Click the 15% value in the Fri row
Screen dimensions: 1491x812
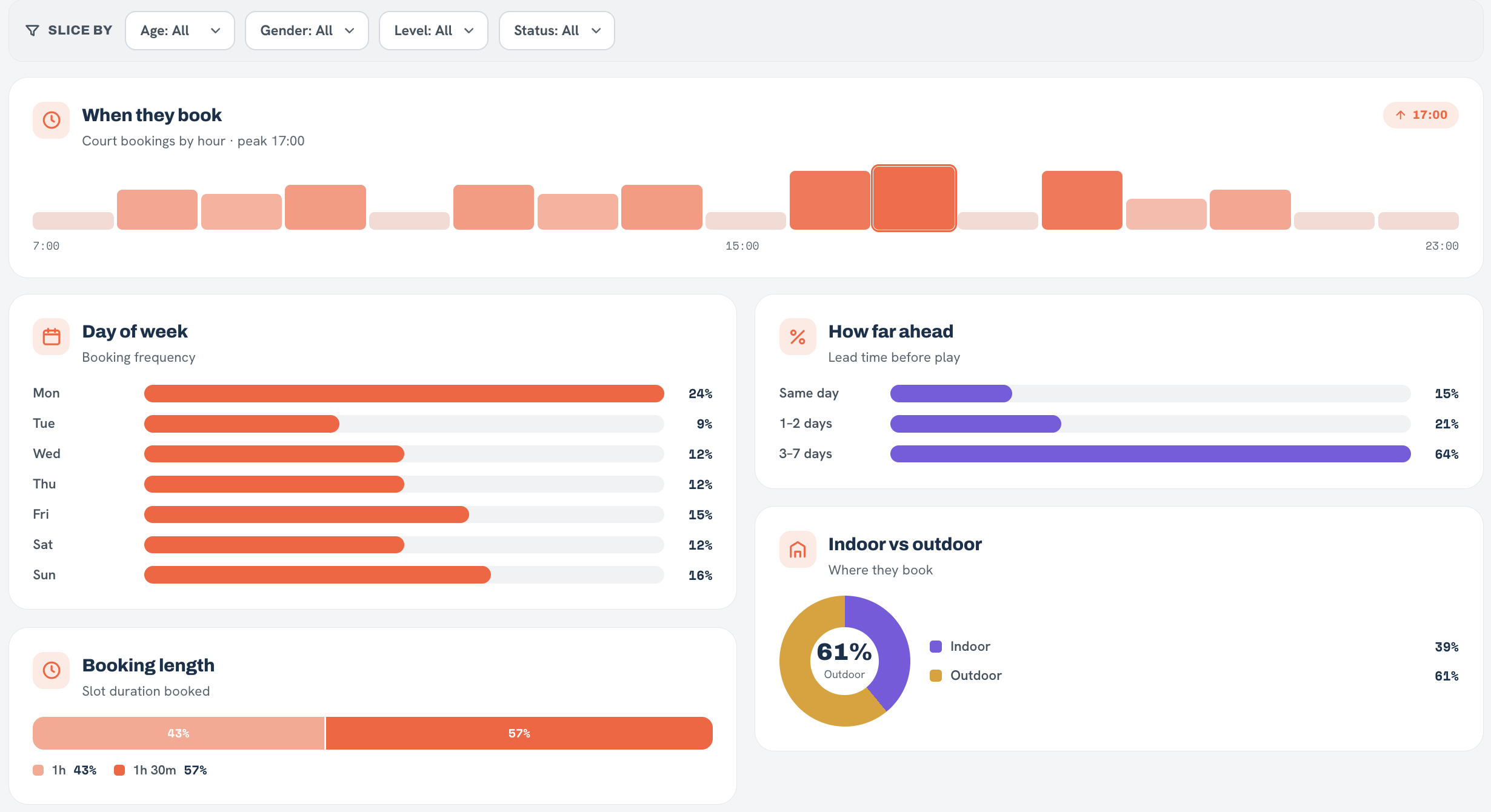click(701, 515)
